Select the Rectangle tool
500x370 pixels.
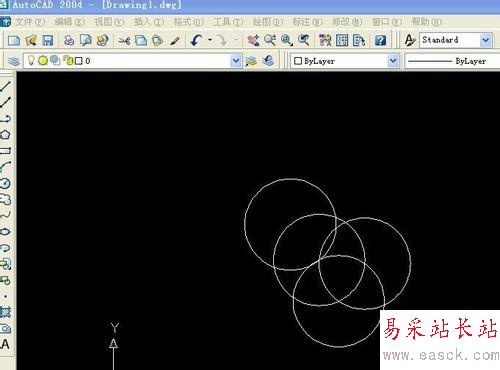[5, 151]
